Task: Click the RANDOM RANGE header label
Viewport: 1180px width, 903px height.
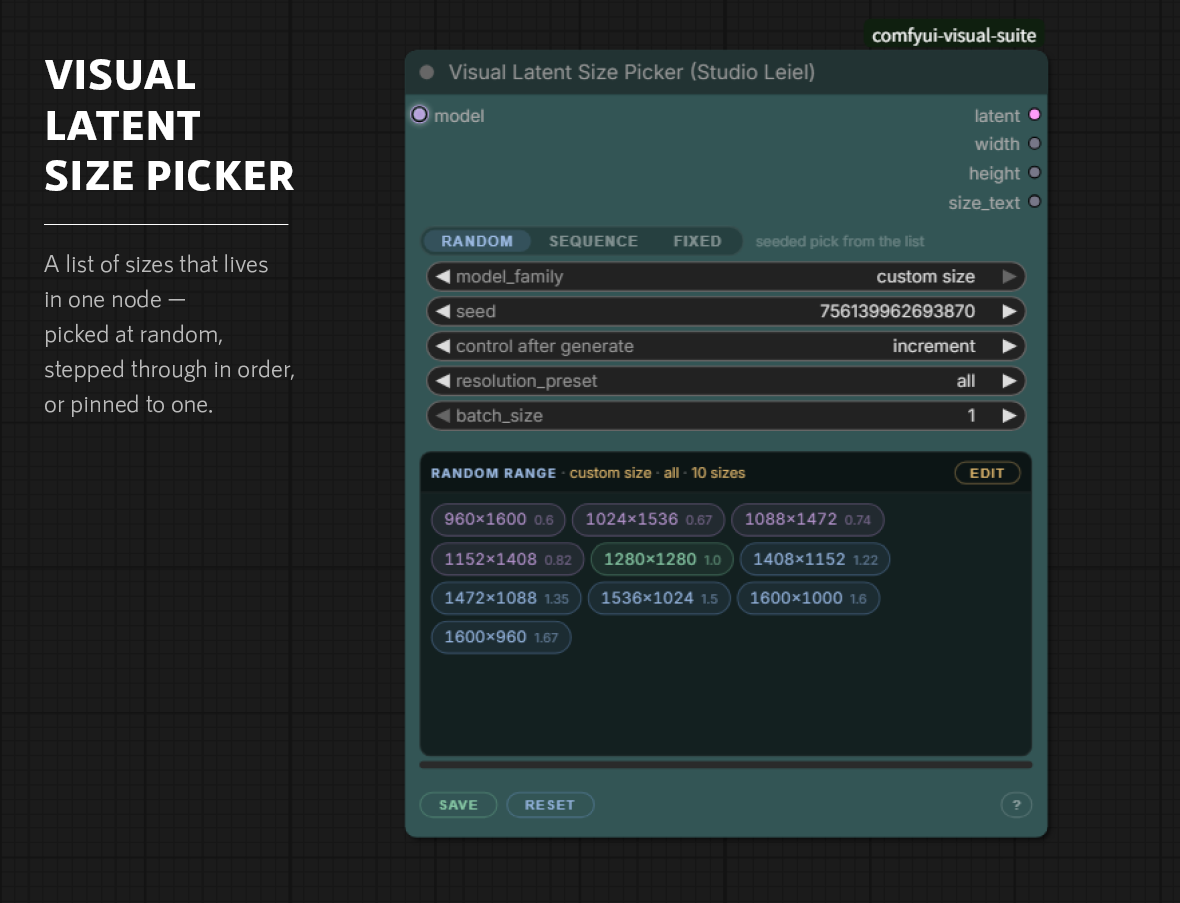Action: [493, 473]
